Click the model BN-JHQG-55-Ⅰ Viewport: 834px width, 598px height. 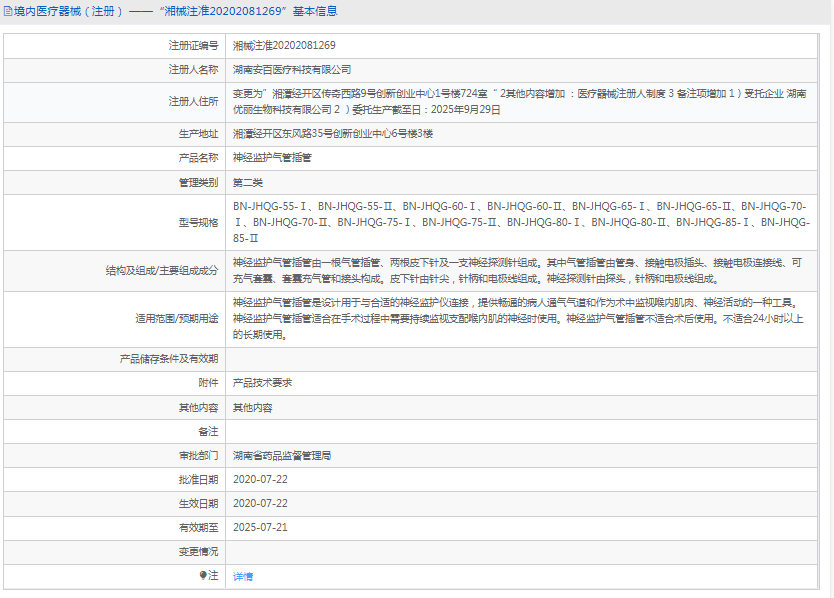coord(270,206)
